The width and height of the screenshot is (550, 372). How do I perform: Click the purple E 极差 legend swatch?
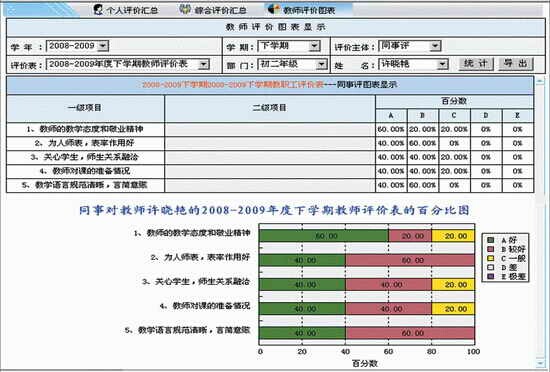pyautogui.click(x=491, y=277)
